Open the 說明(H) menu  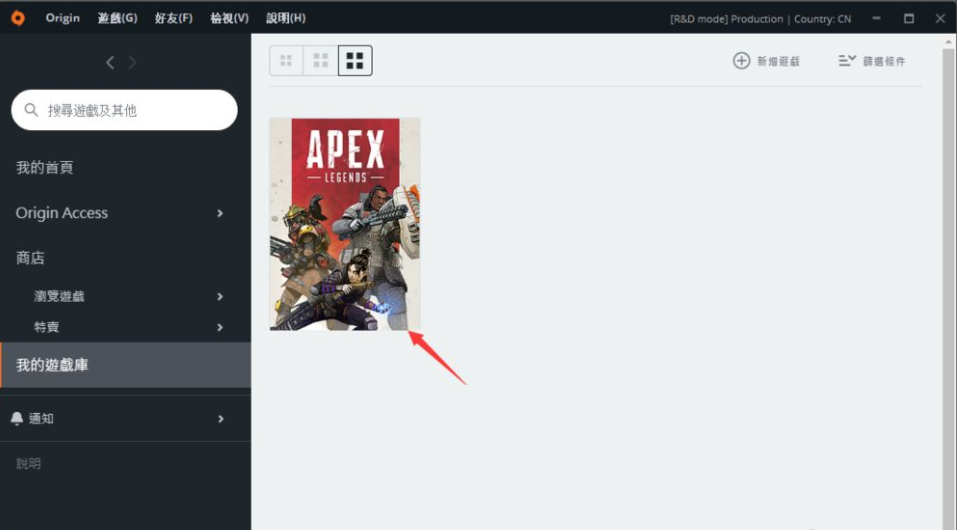pyautogui.click(x=286, y=18)
